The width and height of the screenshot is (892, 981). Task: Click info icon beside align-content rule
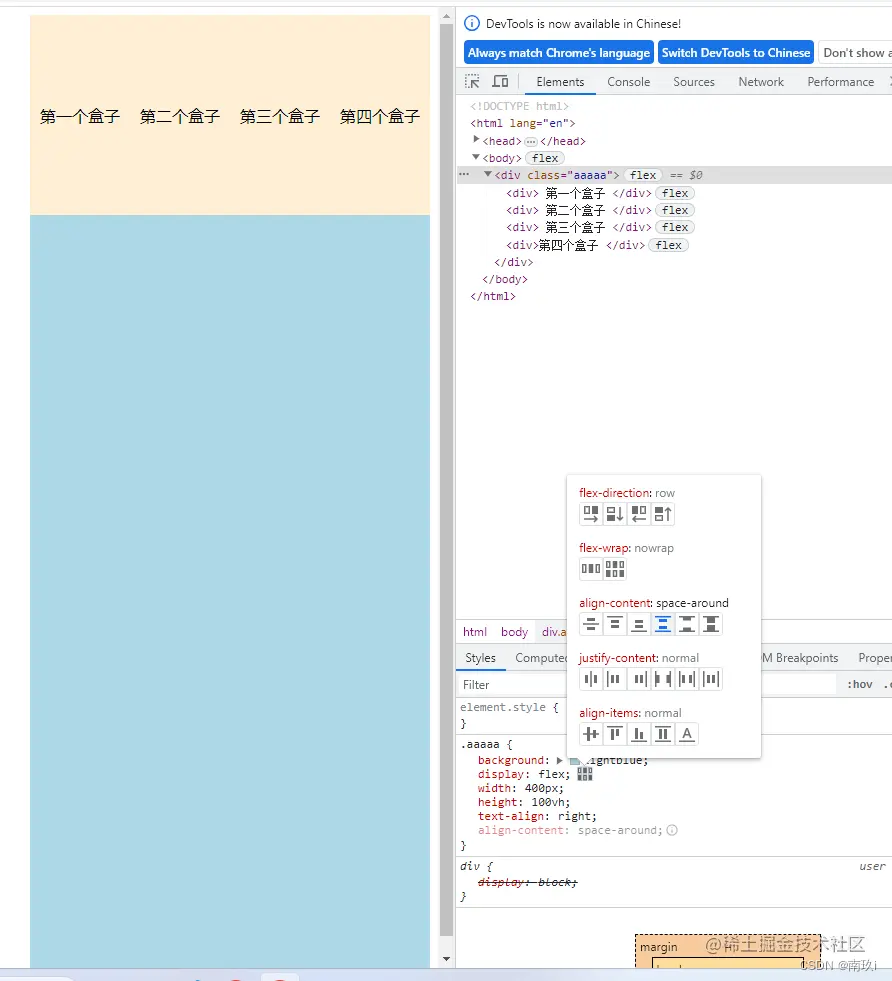672,830
